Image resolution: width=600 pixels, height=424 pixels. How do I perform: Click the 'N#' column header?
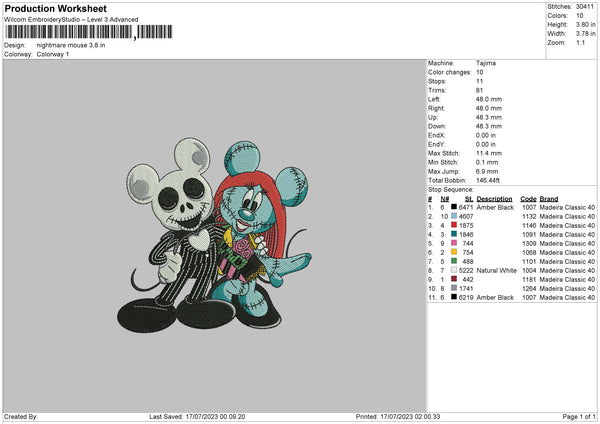pyautogui.click(x=445, y=199)
